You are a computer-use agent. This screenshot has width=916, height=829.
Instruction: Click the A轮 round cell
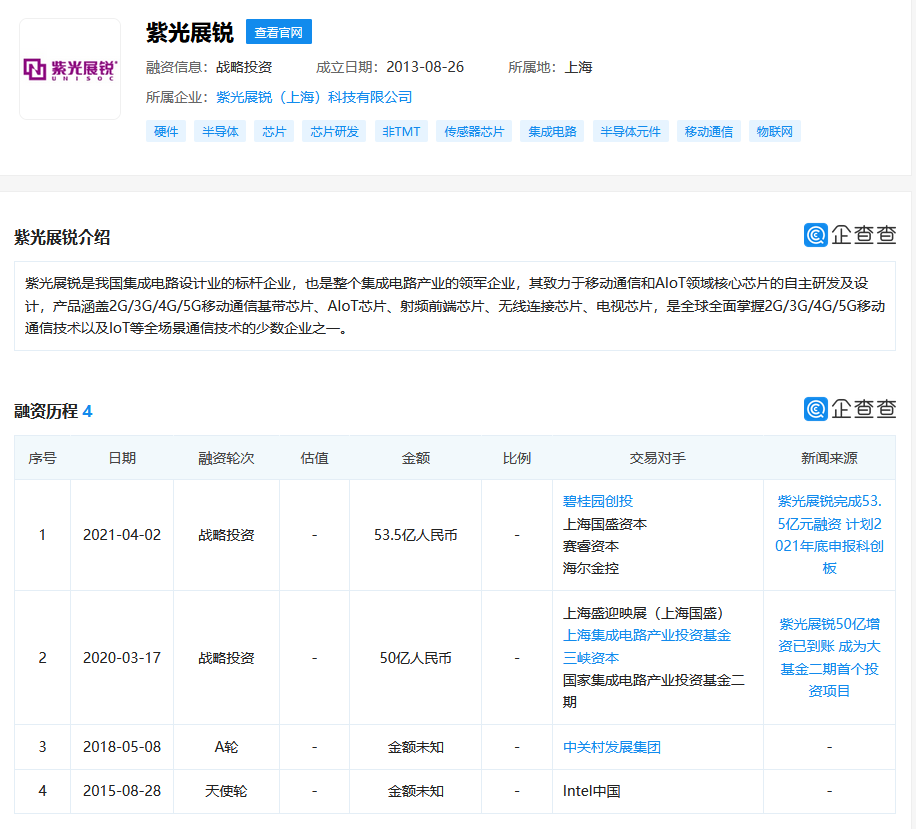coord(226,747)
